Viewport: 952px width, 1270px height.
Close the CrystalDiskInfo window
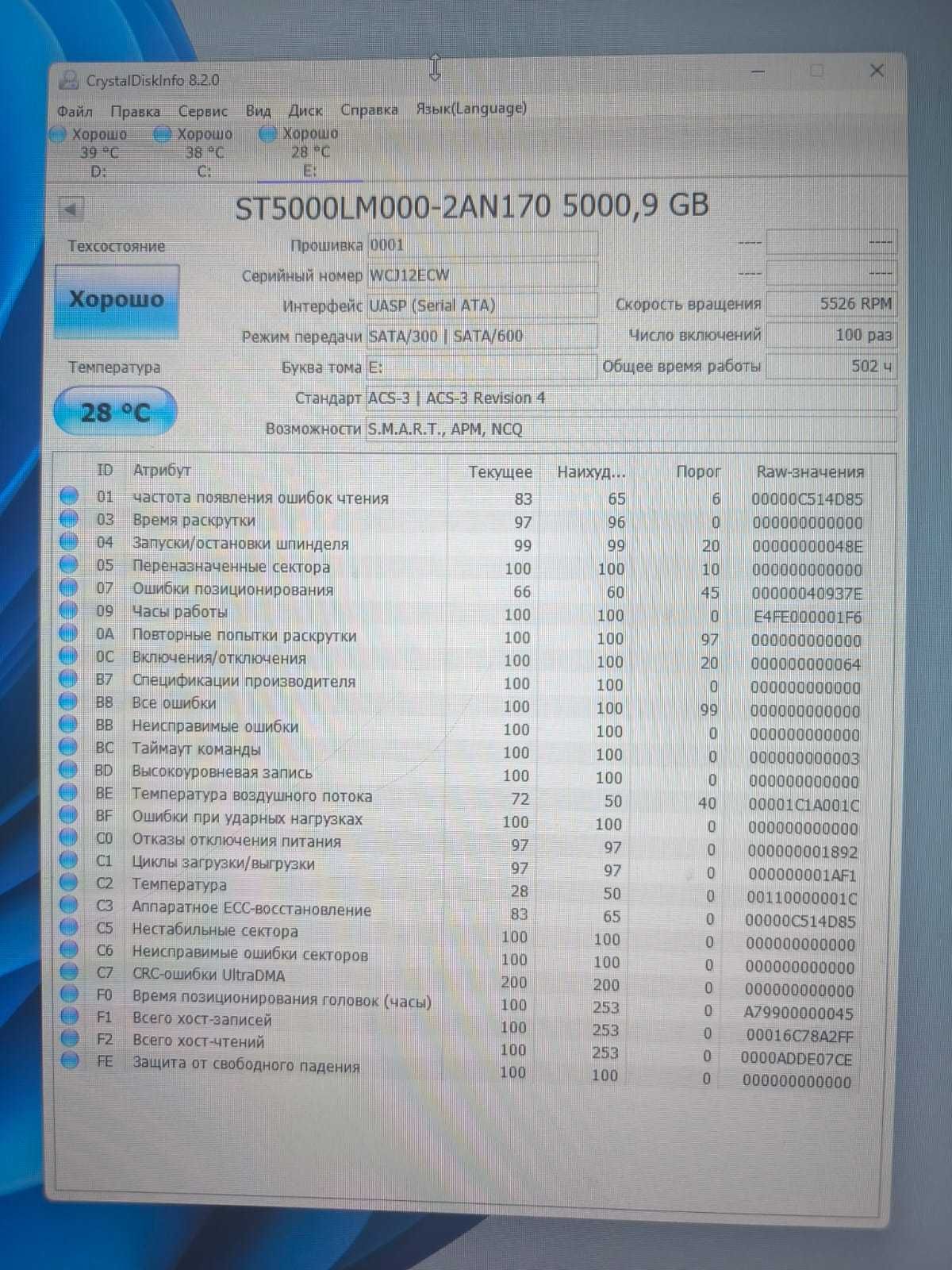(x=877, y=71)
